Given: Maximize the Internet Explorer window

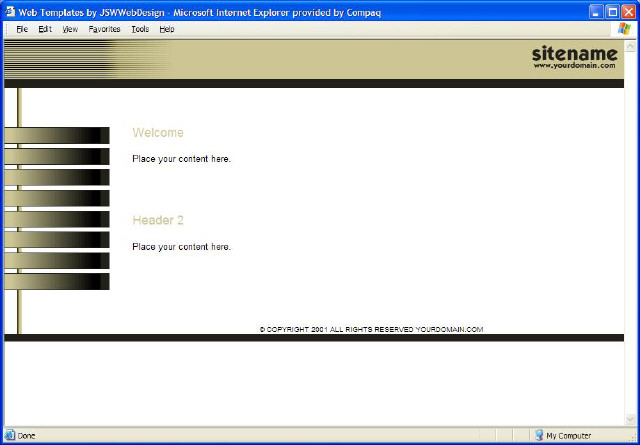Looking at the screenshot, I should pos(612,12).
